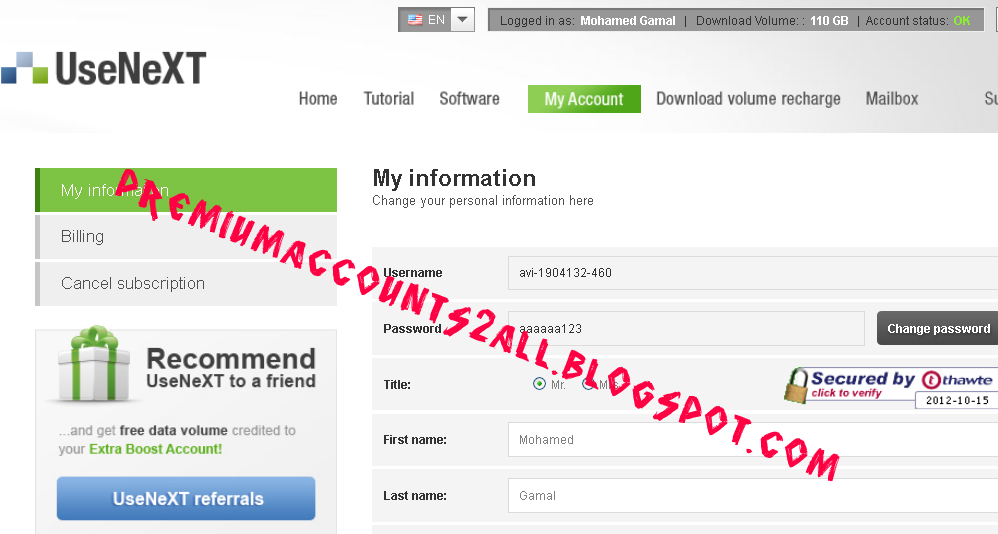Click the US flag language icon
The image size is (998, 534).
click(x=415, y=20)
